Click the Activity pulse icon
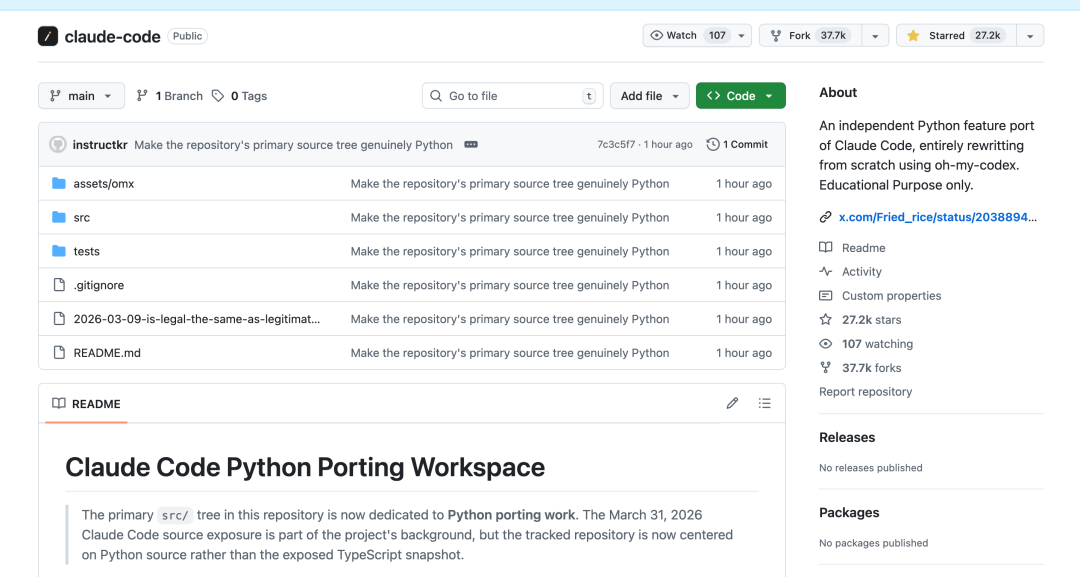The width and height of the screenshot is (1080, 577). click(x=825, y=271)
